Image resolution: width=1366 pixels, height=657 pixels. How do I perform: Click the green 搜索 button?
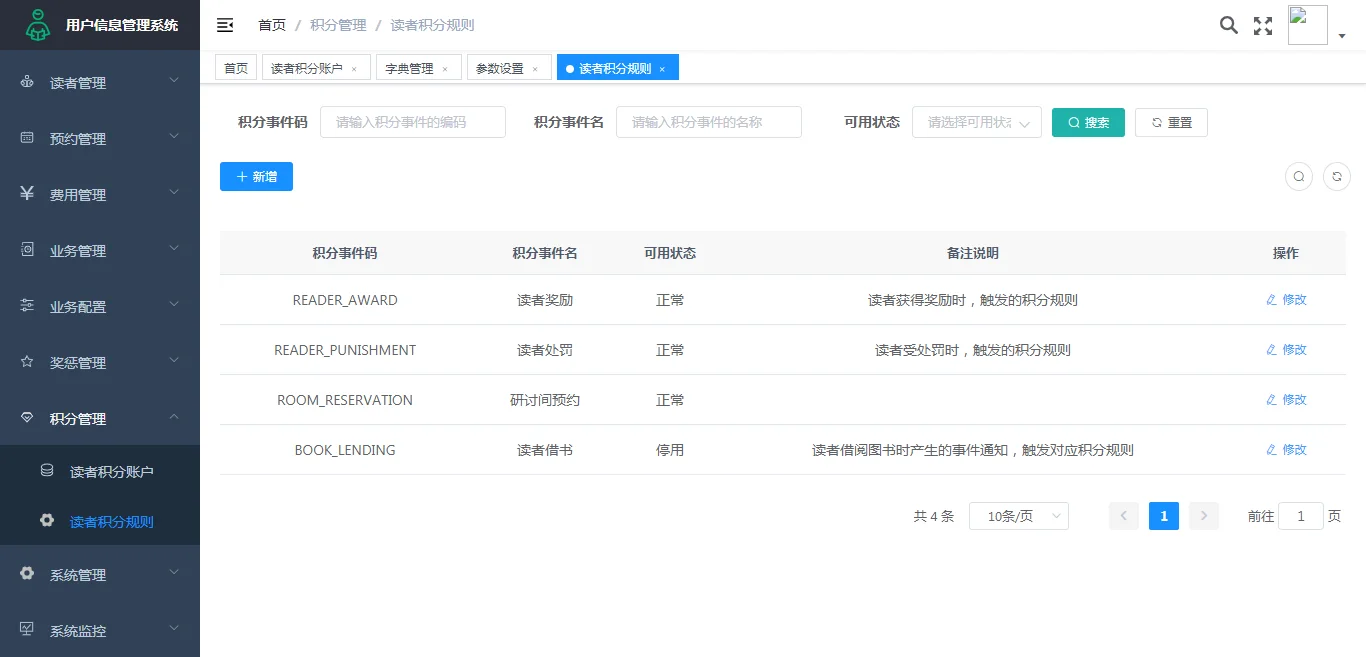(x=1088, y=122)
